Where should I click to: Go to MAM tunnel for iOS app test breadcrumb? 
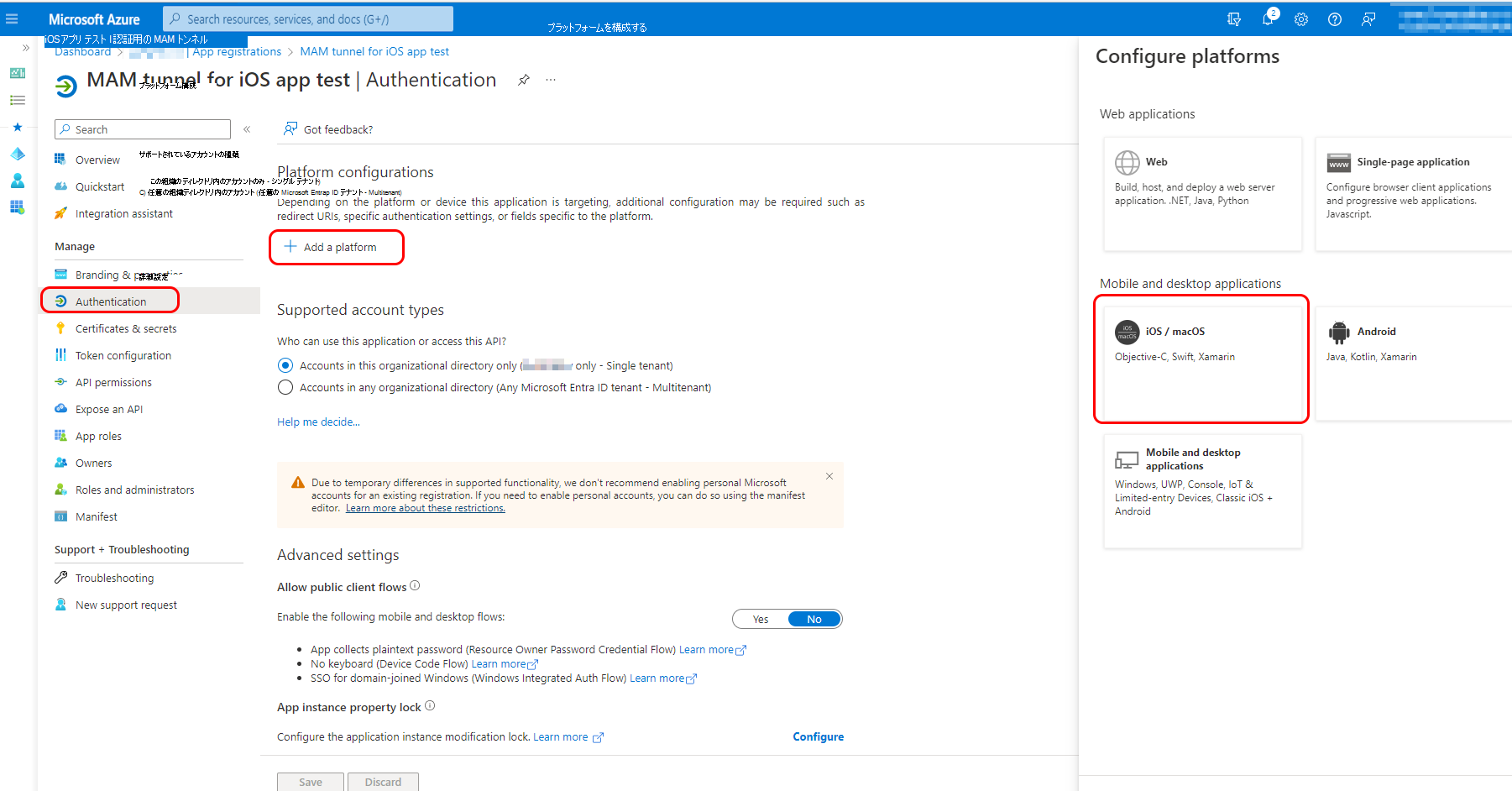tap(374, 52)
